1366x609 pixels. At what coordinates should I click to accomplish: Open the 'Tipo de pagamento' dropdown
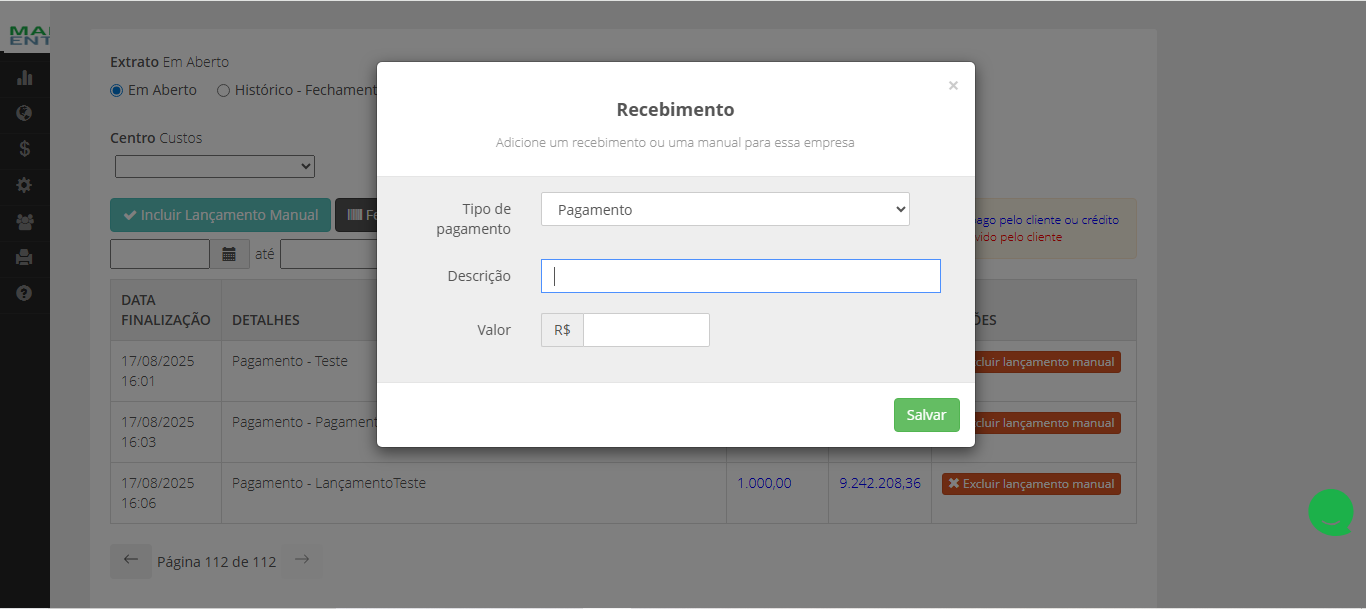725,209
